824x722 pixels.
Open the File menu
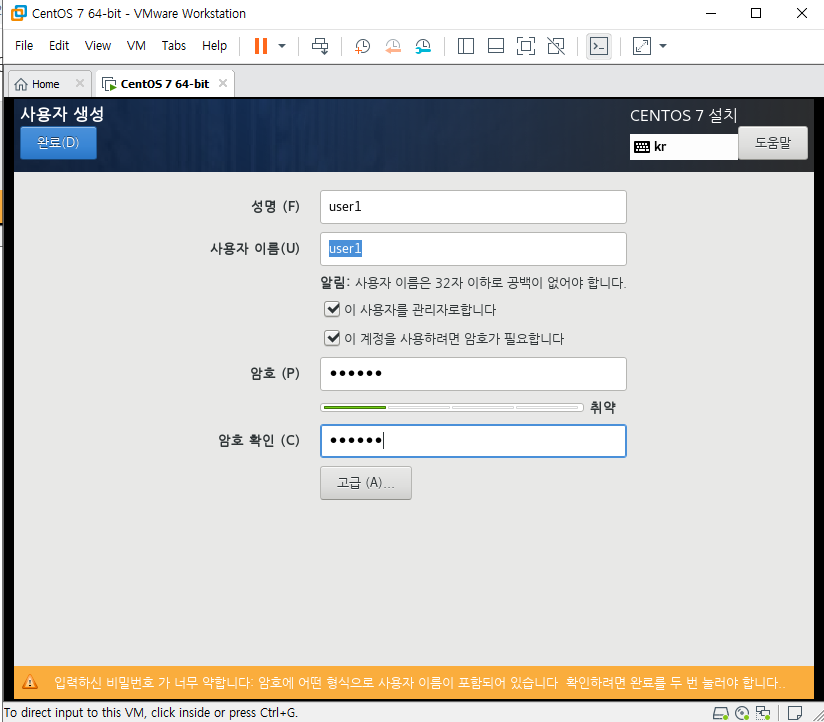click(24, 46)
